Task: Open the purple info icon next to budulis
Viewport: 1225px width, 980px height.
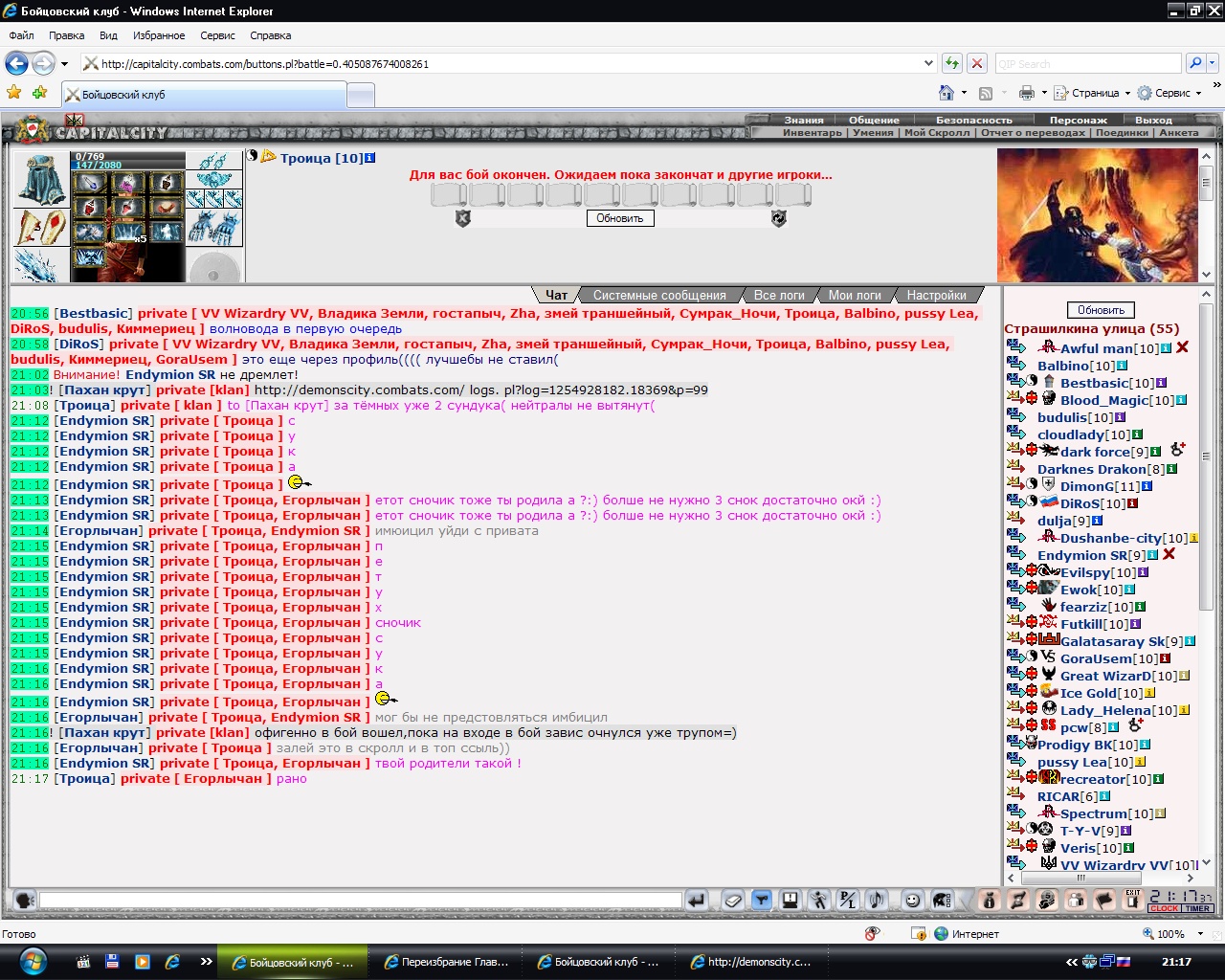Action: (x=1120, y=417)
